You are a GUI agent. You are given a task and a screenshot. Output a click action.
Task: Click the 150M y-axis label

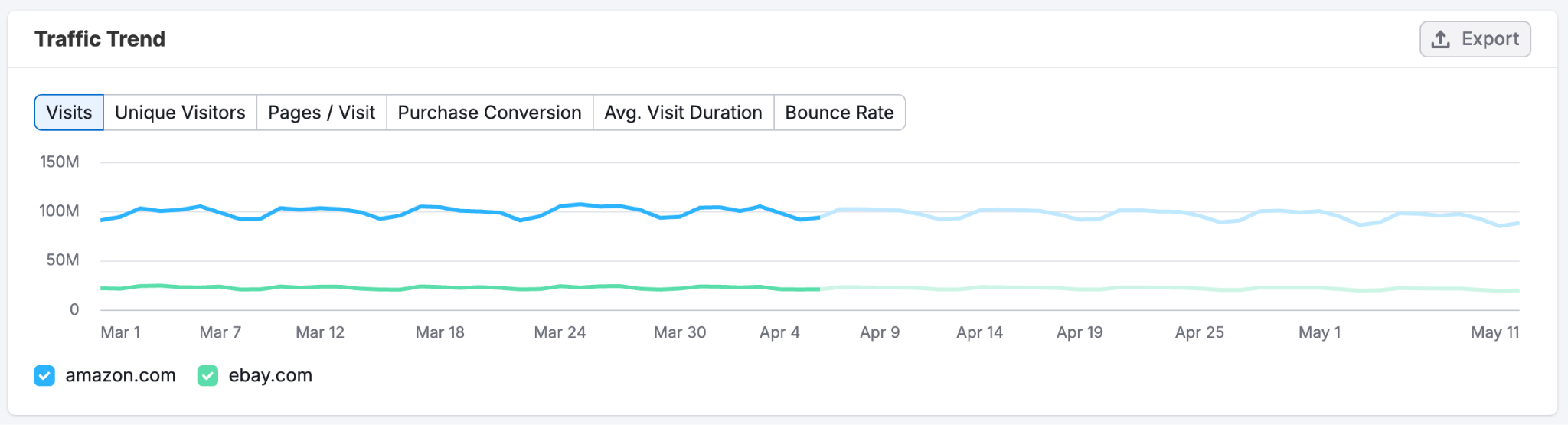tap(60, 162)
